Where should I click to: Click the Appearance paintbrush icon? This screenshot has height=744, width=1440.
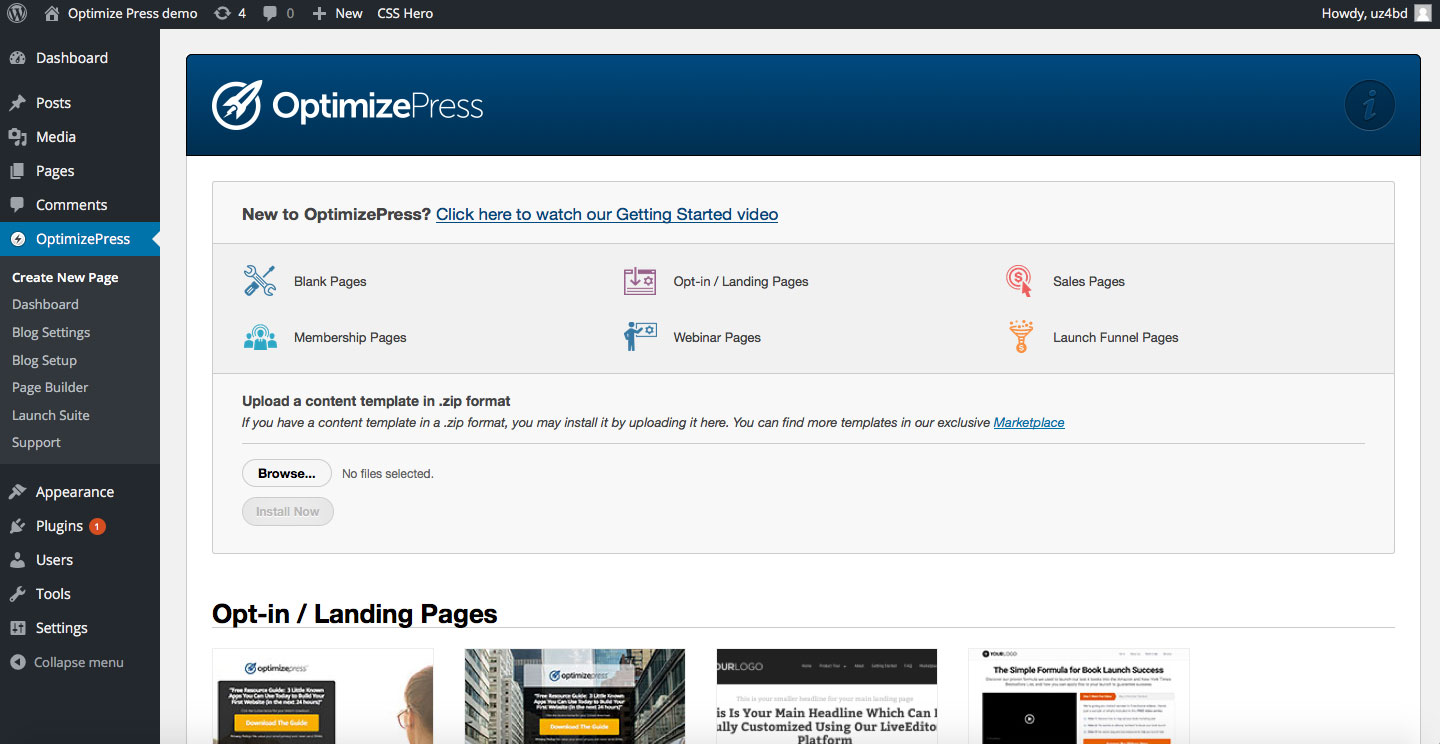(x=17, y=492)
